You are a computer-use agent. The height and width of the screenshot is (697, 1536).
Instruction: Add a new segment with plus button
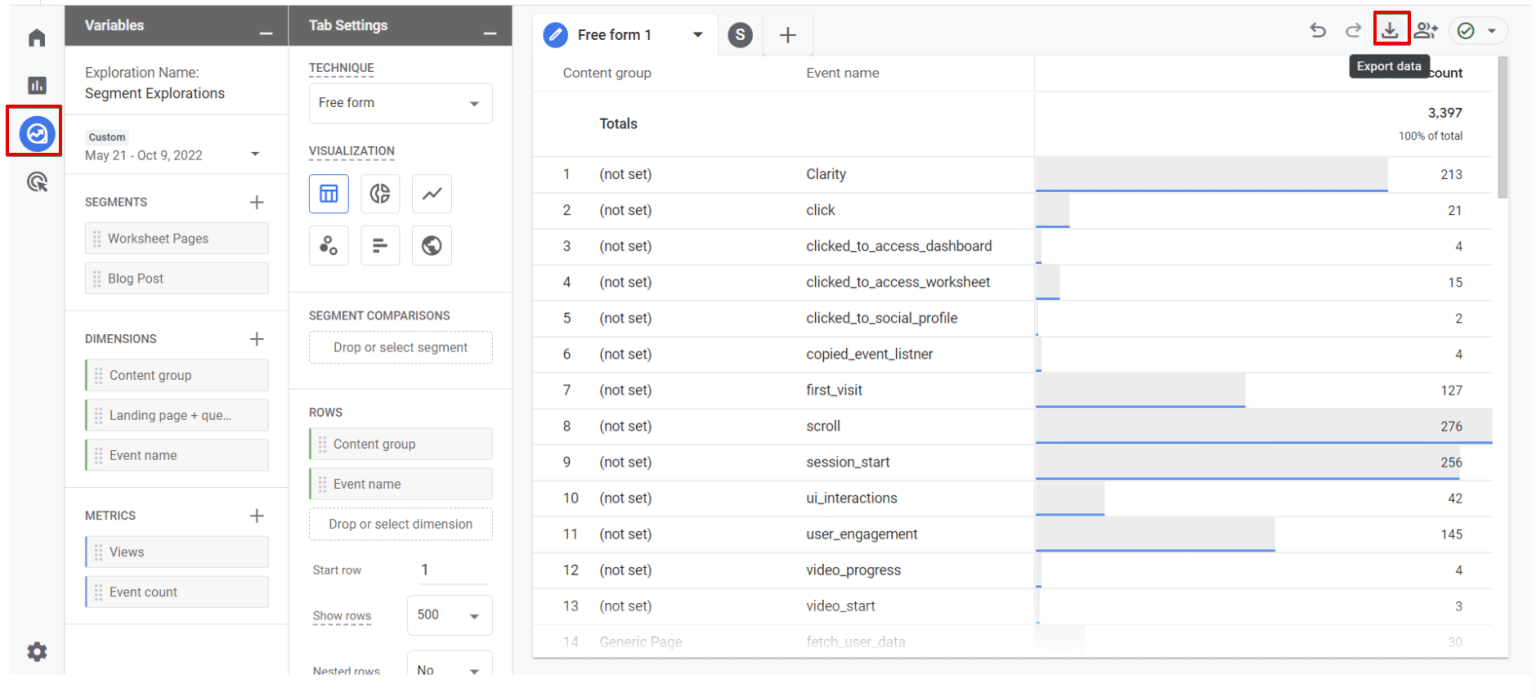pyautogui.click(x=256, y=201)
